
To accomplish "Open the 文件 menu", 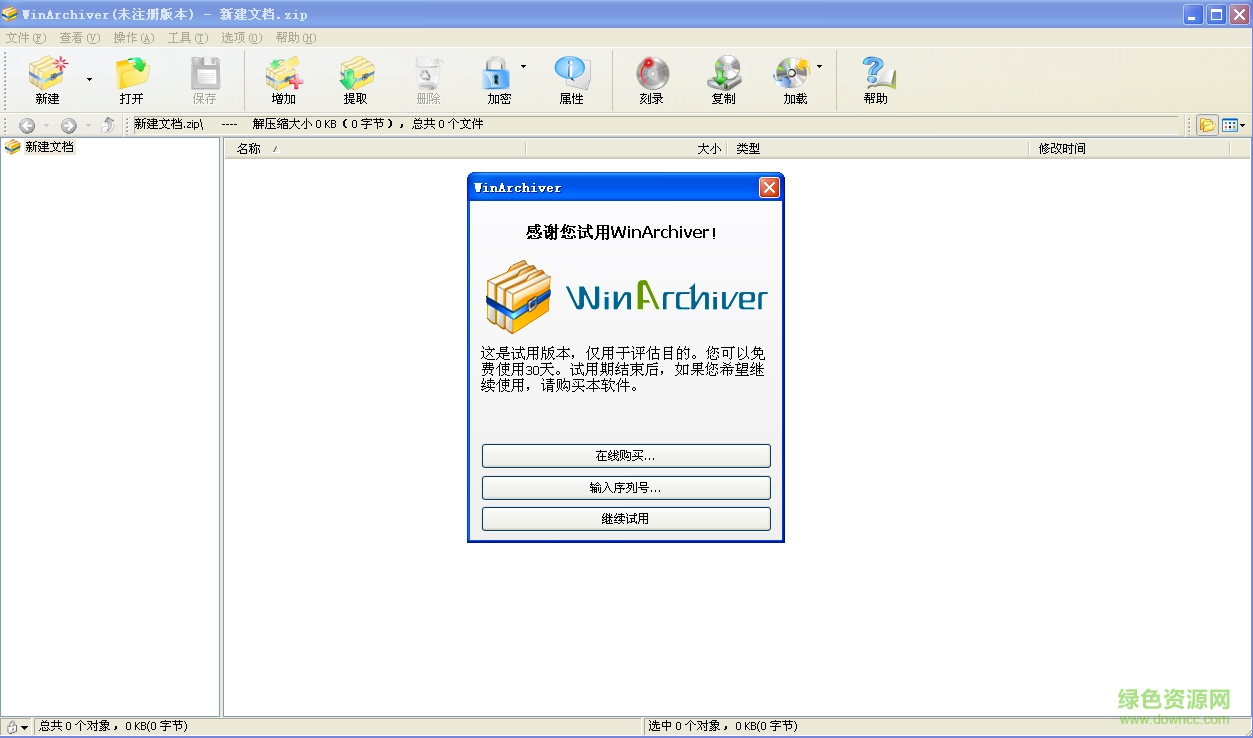I will click(x=25, y=37).
